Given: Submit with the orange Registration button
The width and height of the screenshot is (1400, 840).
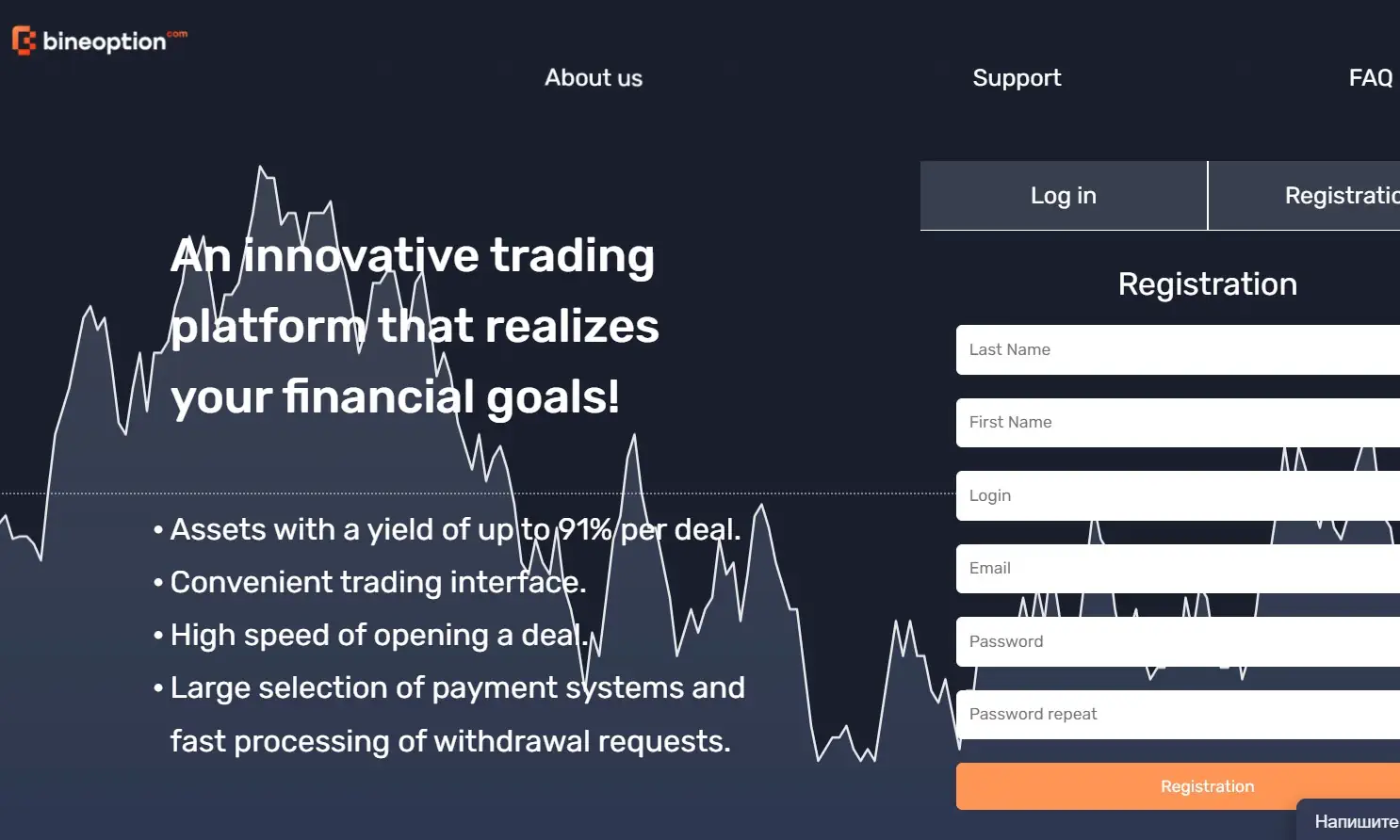Looking at the screenshot, I should tap(1178, 786).
